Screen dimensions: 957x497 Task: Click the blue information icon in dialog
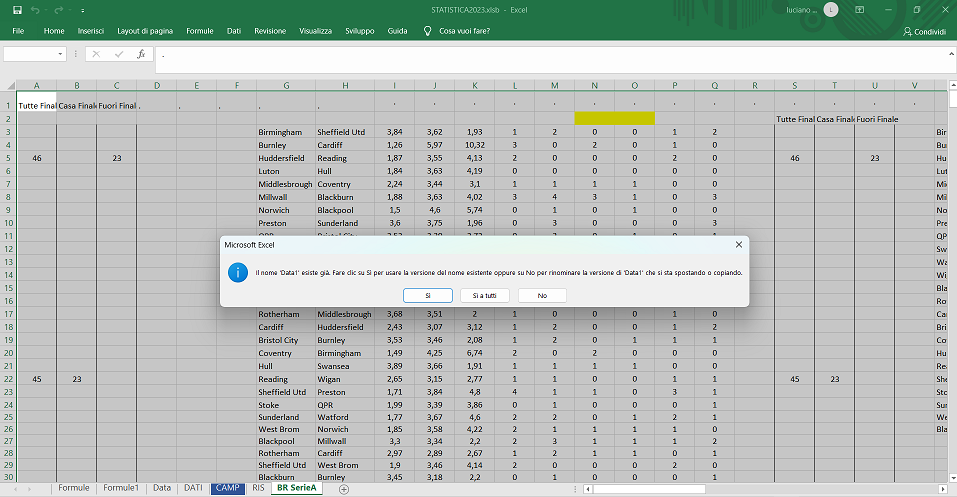click(237, 272)
